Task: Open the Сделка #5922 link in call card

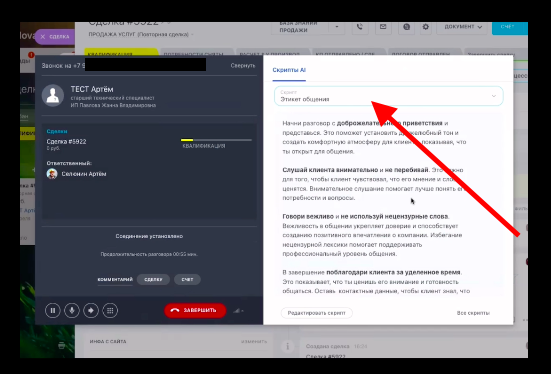Action: tap(66, 142)
